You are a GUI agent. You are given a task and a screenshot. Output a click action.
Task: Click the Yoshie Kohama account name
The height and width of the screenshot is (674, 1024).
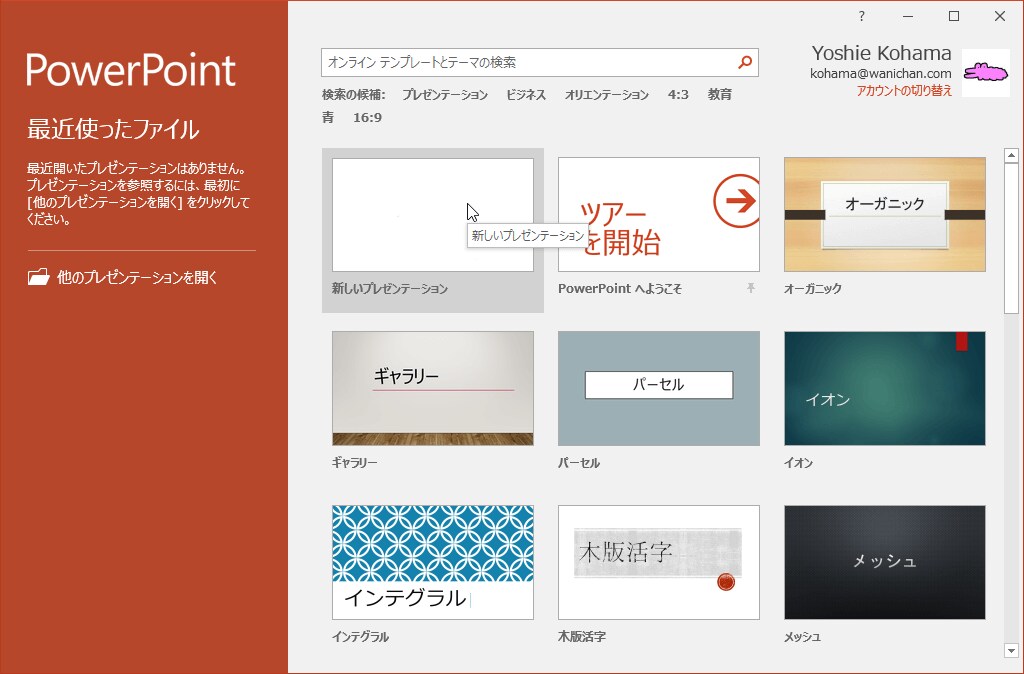click(881, 53)
